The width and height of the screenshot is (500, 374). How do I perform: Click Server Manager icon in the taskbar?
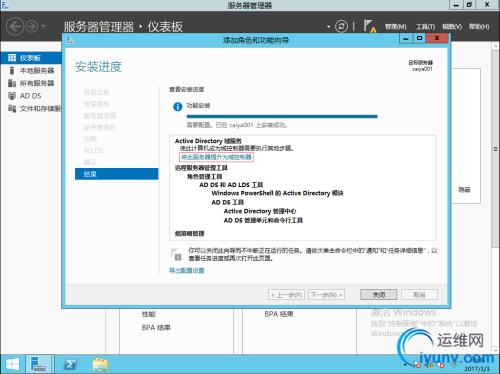[x=38, y=364]
